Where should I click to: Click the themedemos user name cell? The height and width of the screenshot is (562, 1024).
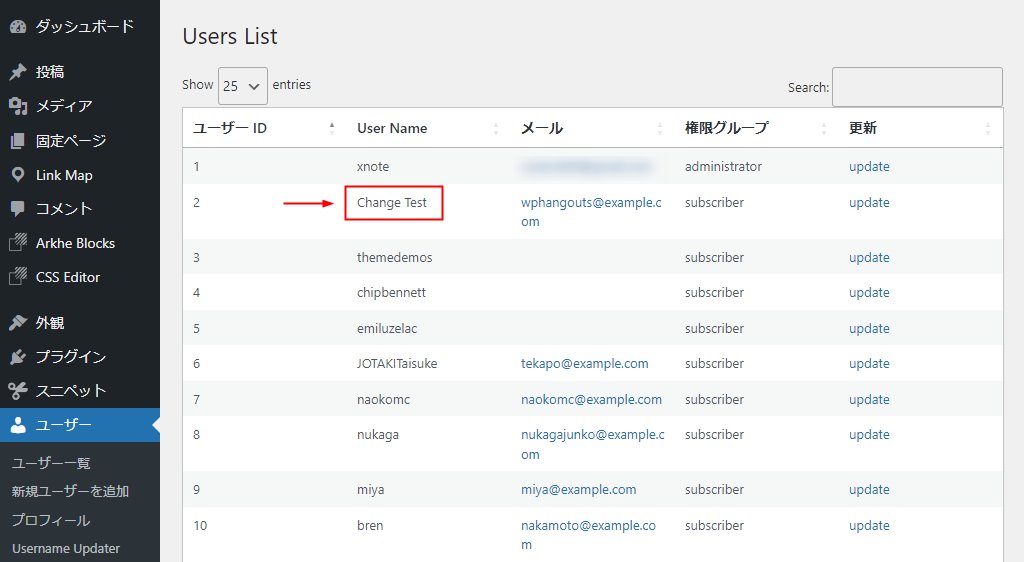coord(394,257)
